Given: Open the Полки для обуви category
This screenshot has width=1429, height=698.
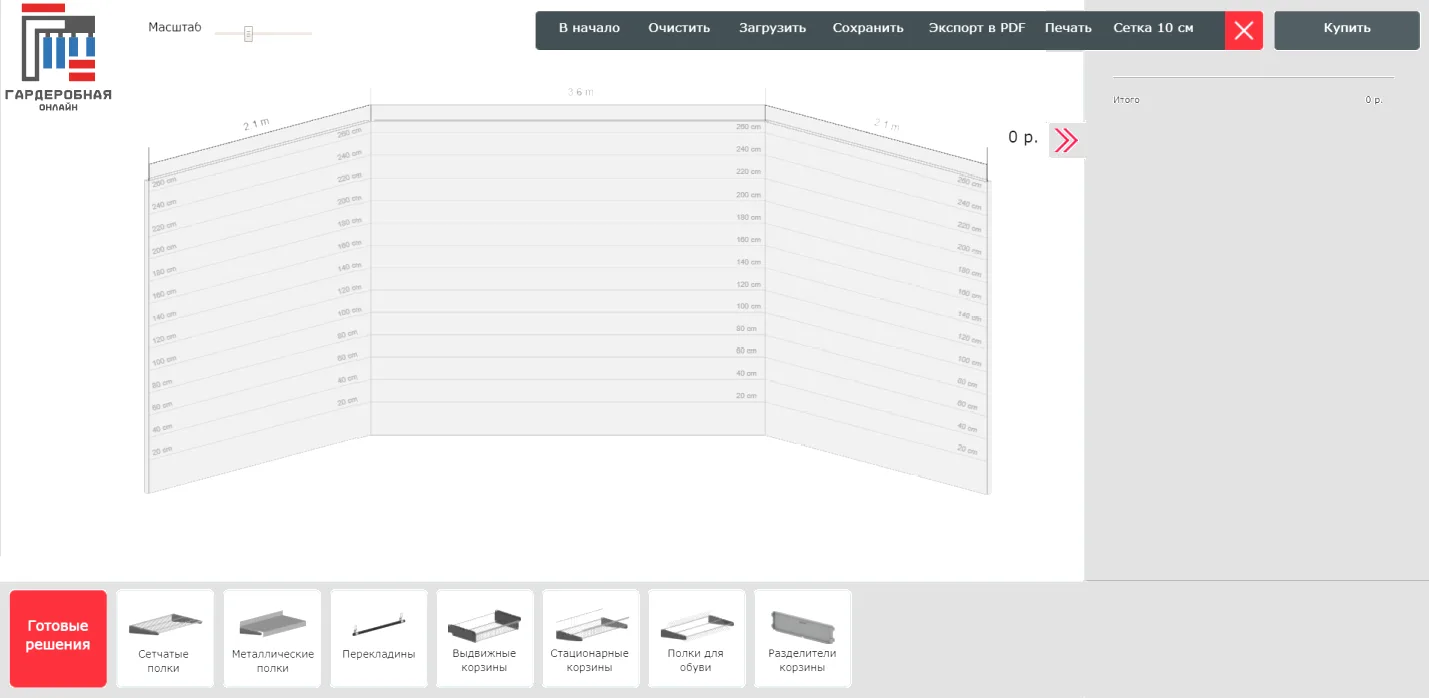Looking at the screenshot, I should (696, 639).
